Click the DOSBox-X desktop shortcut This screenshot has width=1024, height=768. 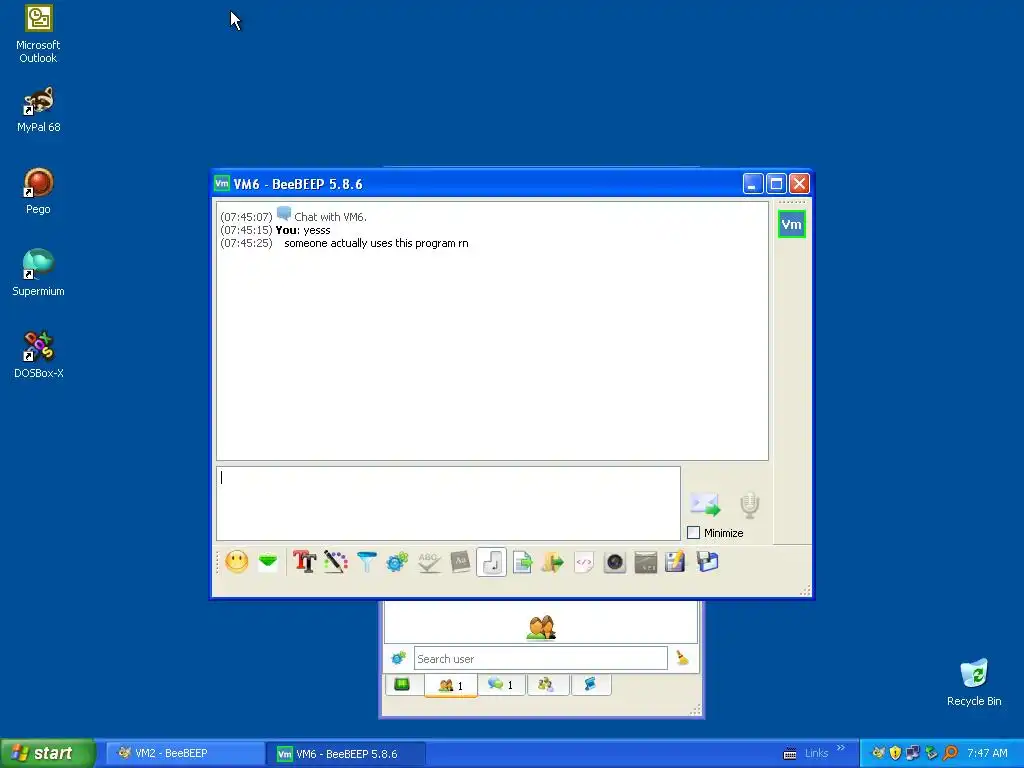pyautogui.click(x=39, y=355)
